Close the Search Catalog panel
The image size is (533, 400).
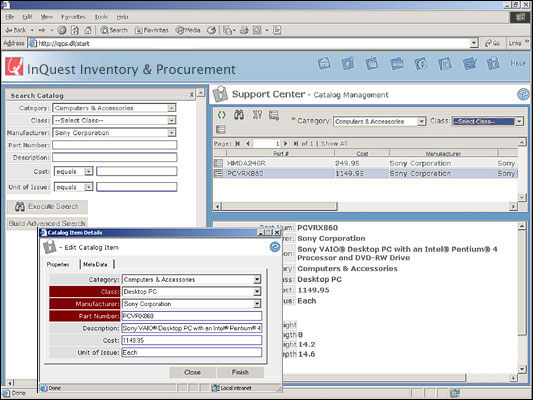pos(191,95)
